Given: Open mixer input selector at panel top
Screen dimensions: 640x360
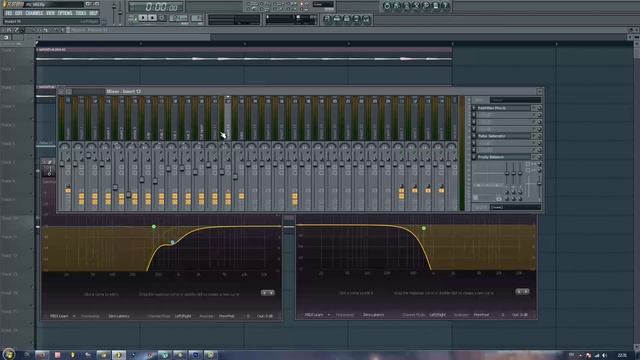Looking at the screenshot, I should tap(515, 100).
